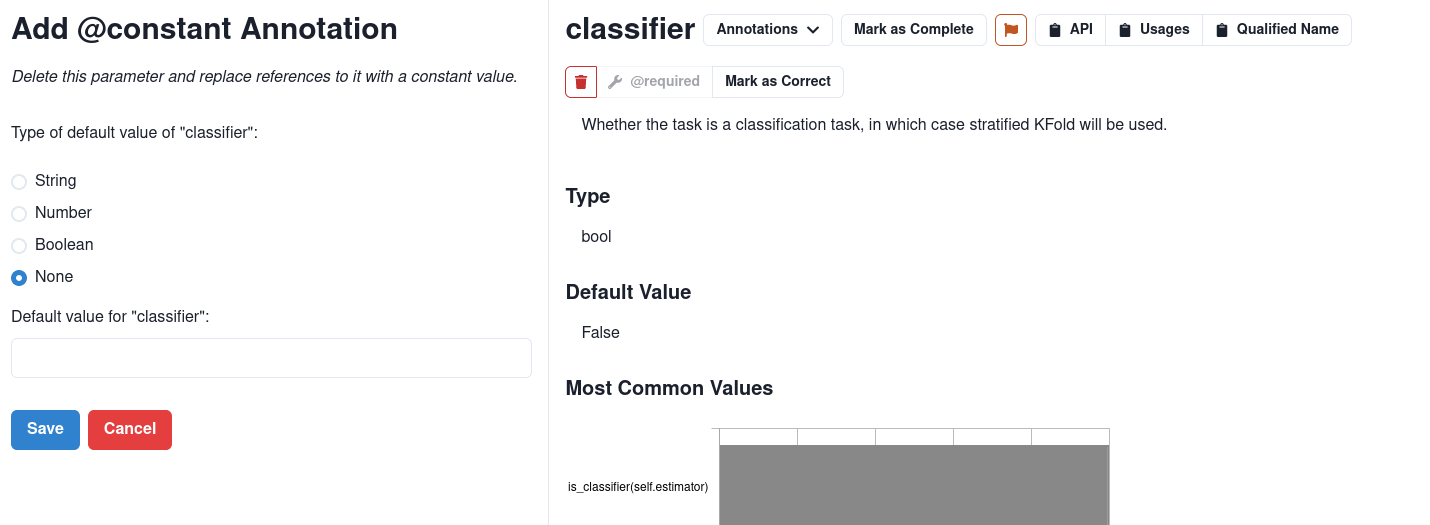The height and width of the screenshot is (525, 1430).
Task: Focus the default value input field
Action: (271, 358)
